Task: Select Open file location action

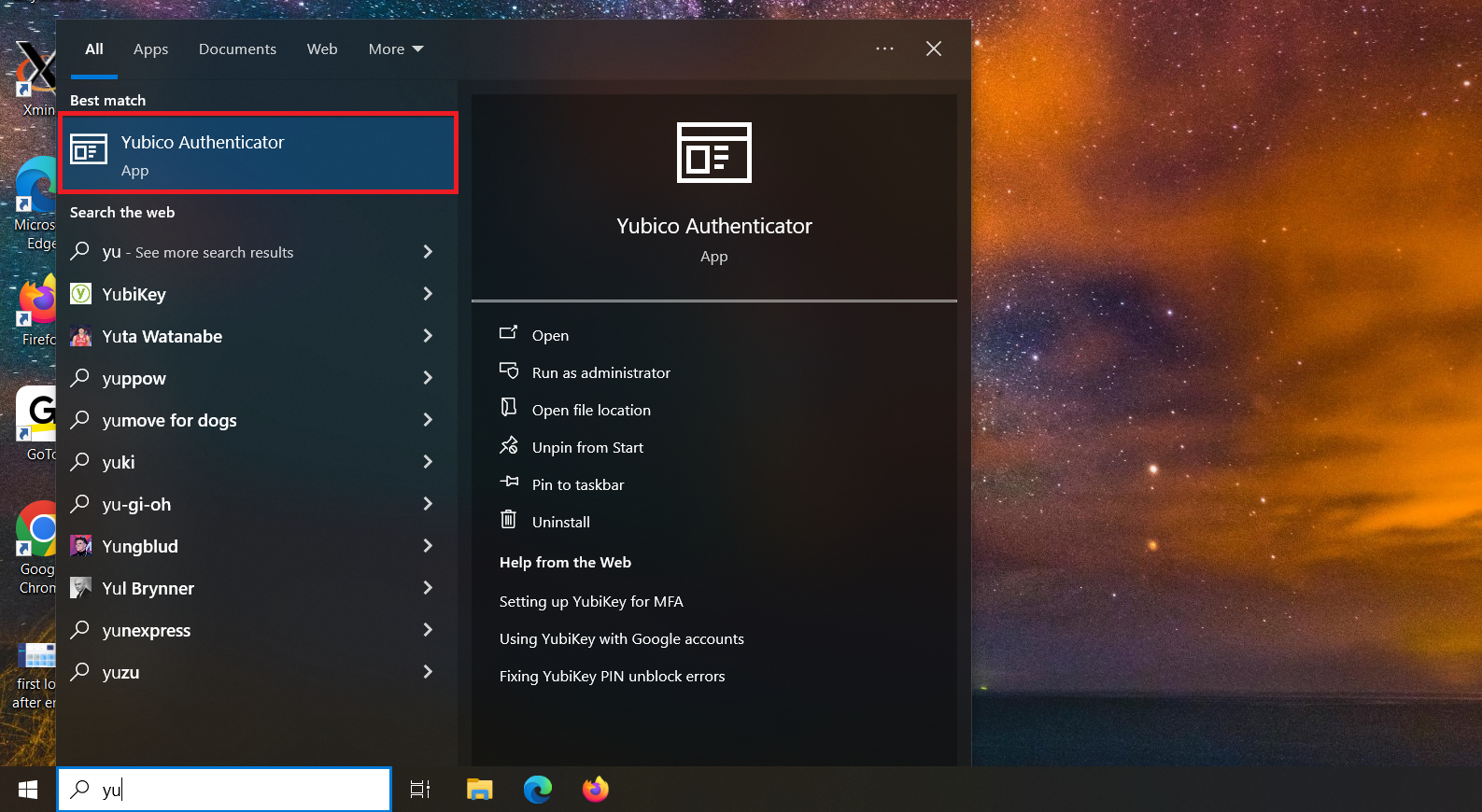Action: coord(591,410)
